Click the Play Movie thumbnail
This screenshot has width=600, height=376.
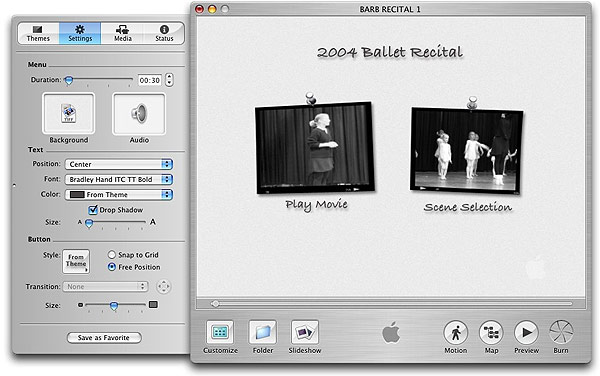click(x=315, y=148)
